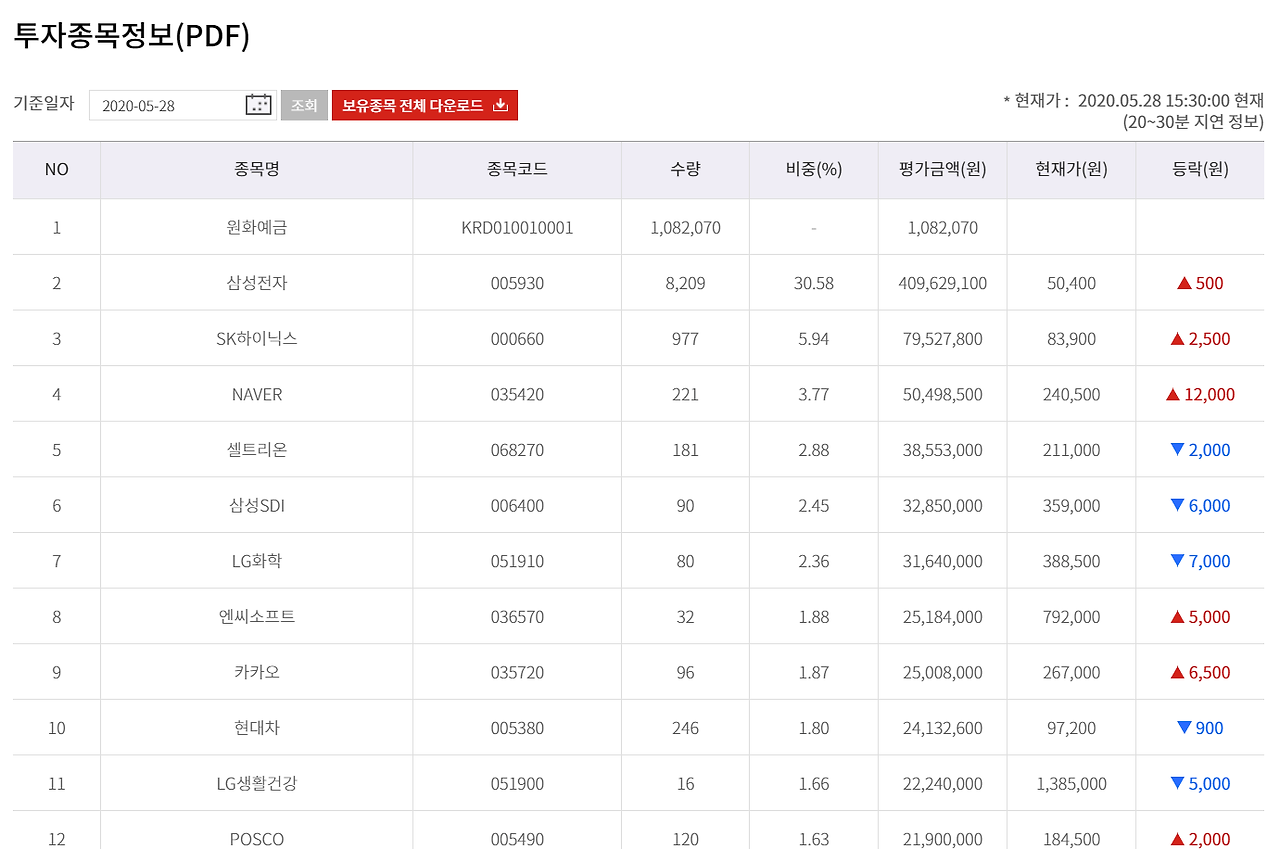The image size is (1280, 849).
Task: Click the valuation 409,629,100
Action: pos(943,284)
